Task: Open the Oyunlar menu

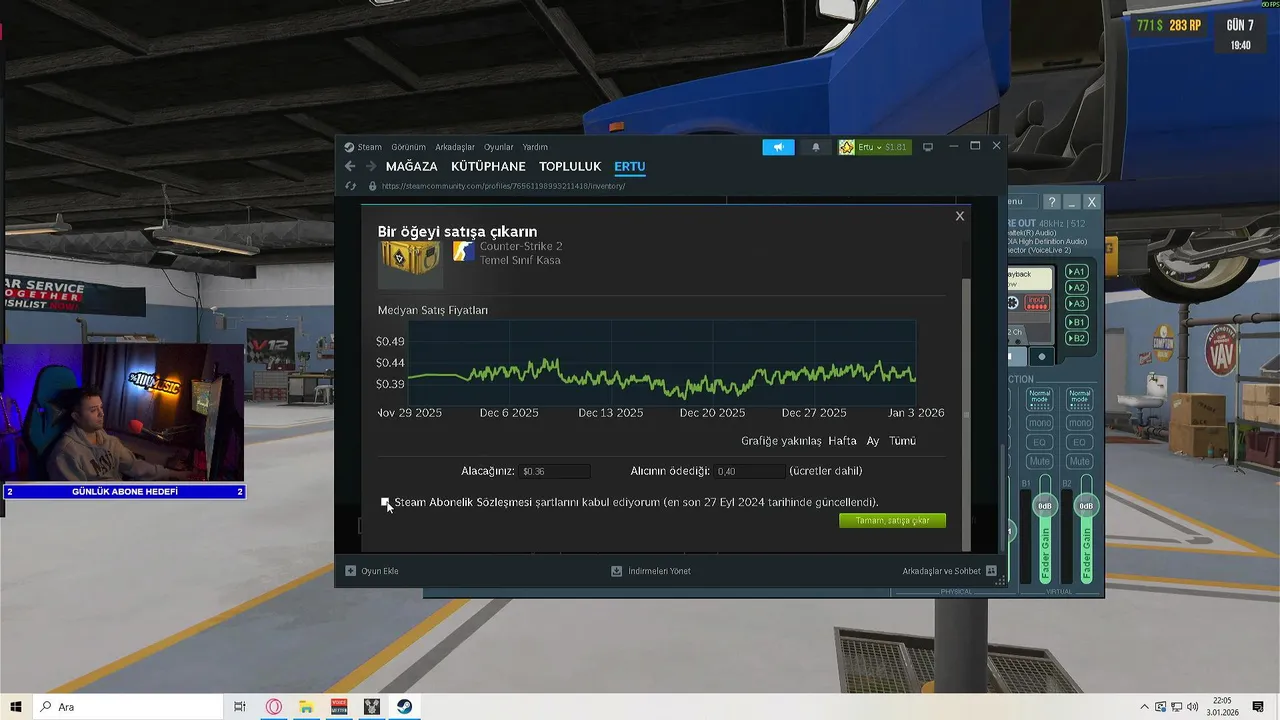Action: (499, 147)
